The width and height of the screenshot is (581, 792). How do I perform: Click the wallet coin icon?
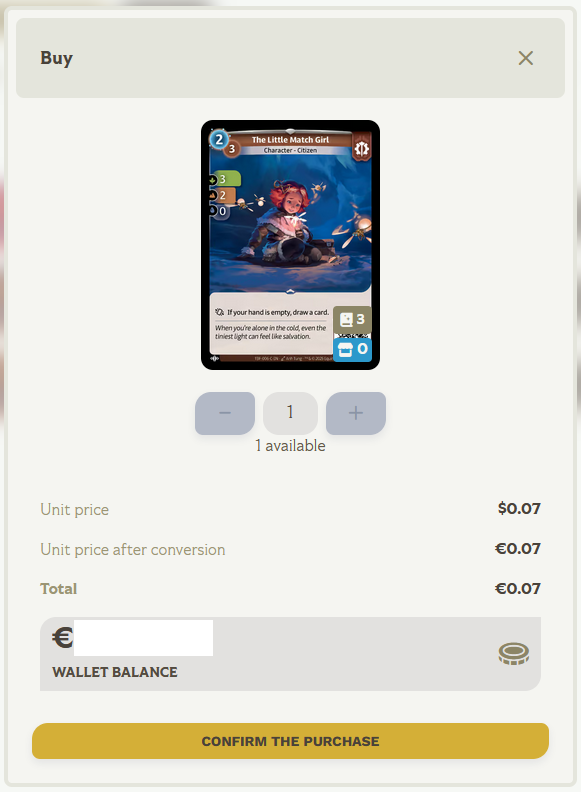pos(514,654)
